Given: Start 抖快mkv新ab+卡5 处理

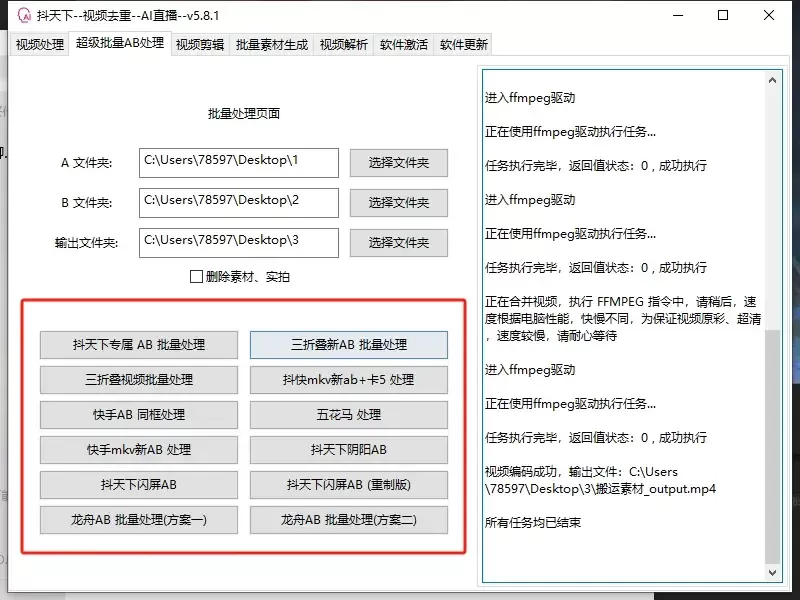Looking at the screenshot, I should 348,380.
